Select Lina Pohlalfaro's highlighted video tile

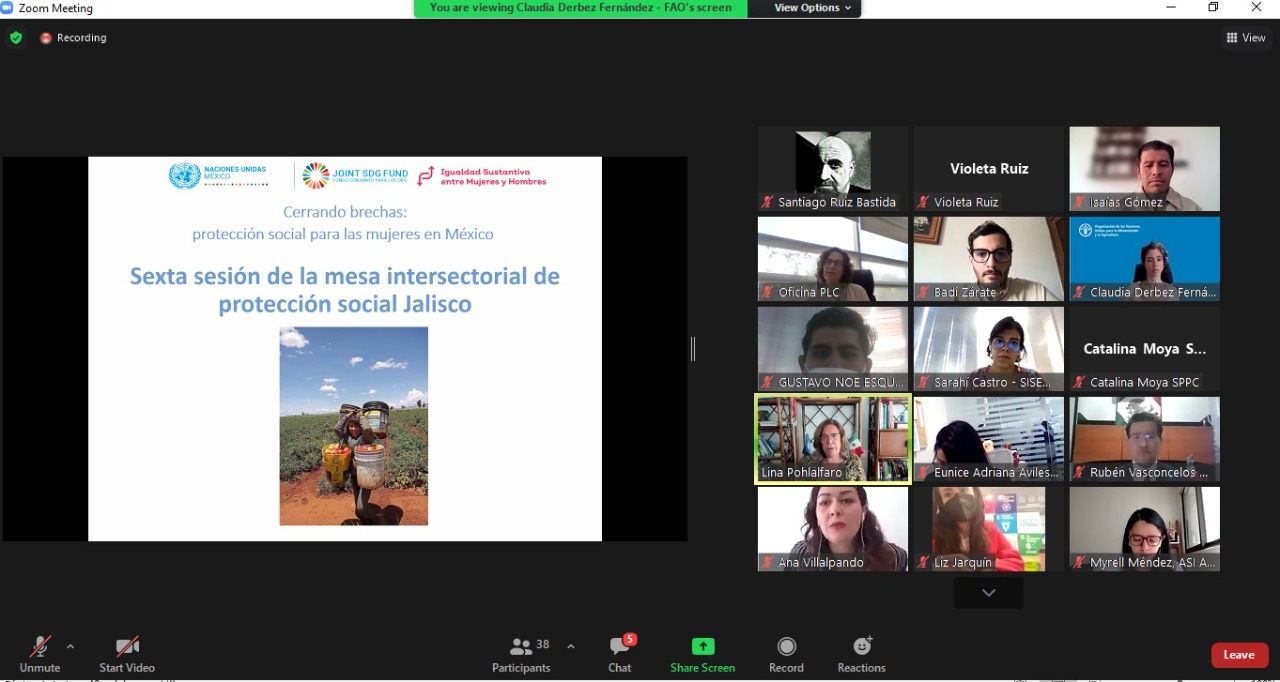tap(832, 439)
